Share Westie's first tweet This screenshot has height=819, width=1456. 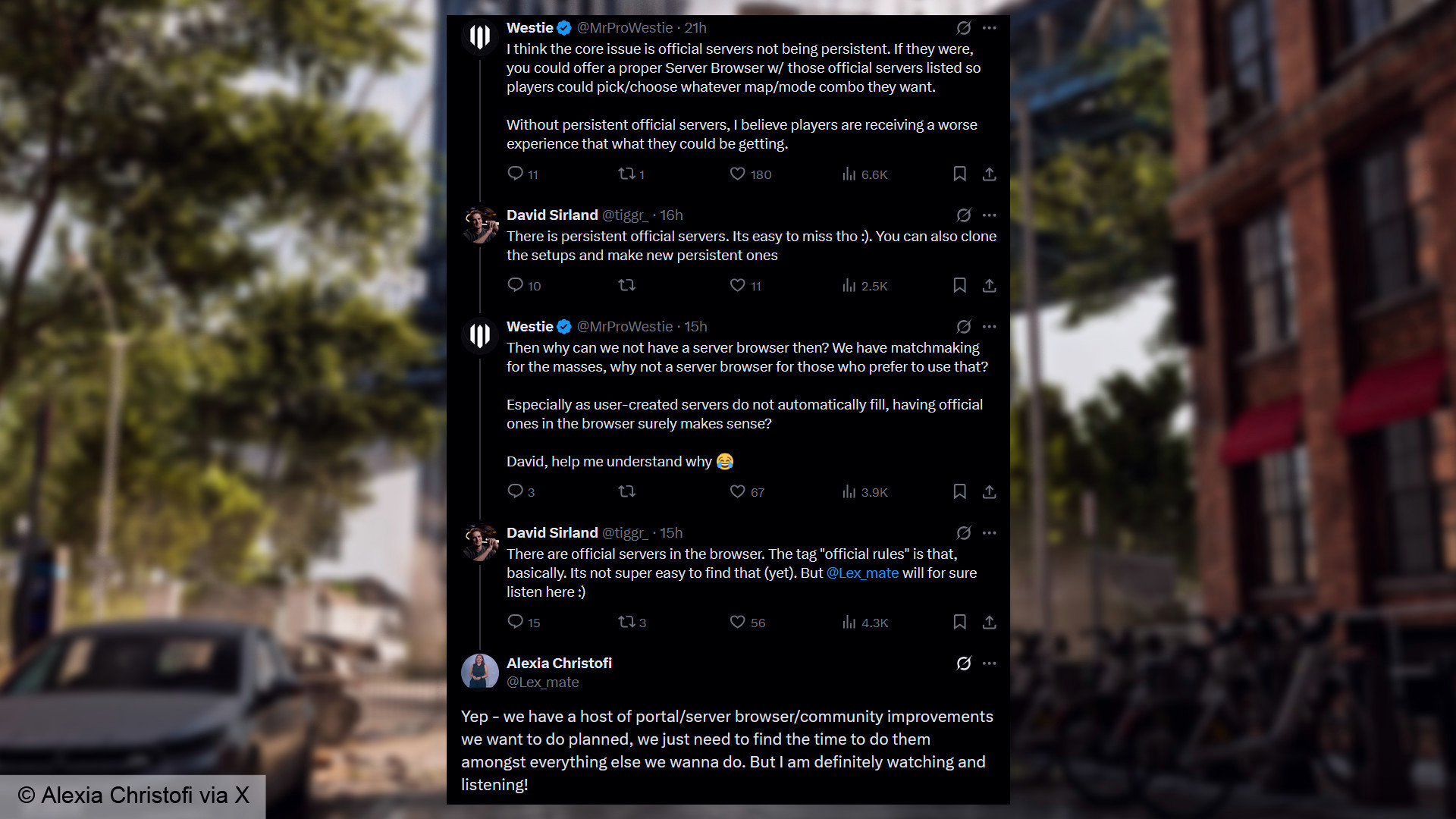[989, 174]
